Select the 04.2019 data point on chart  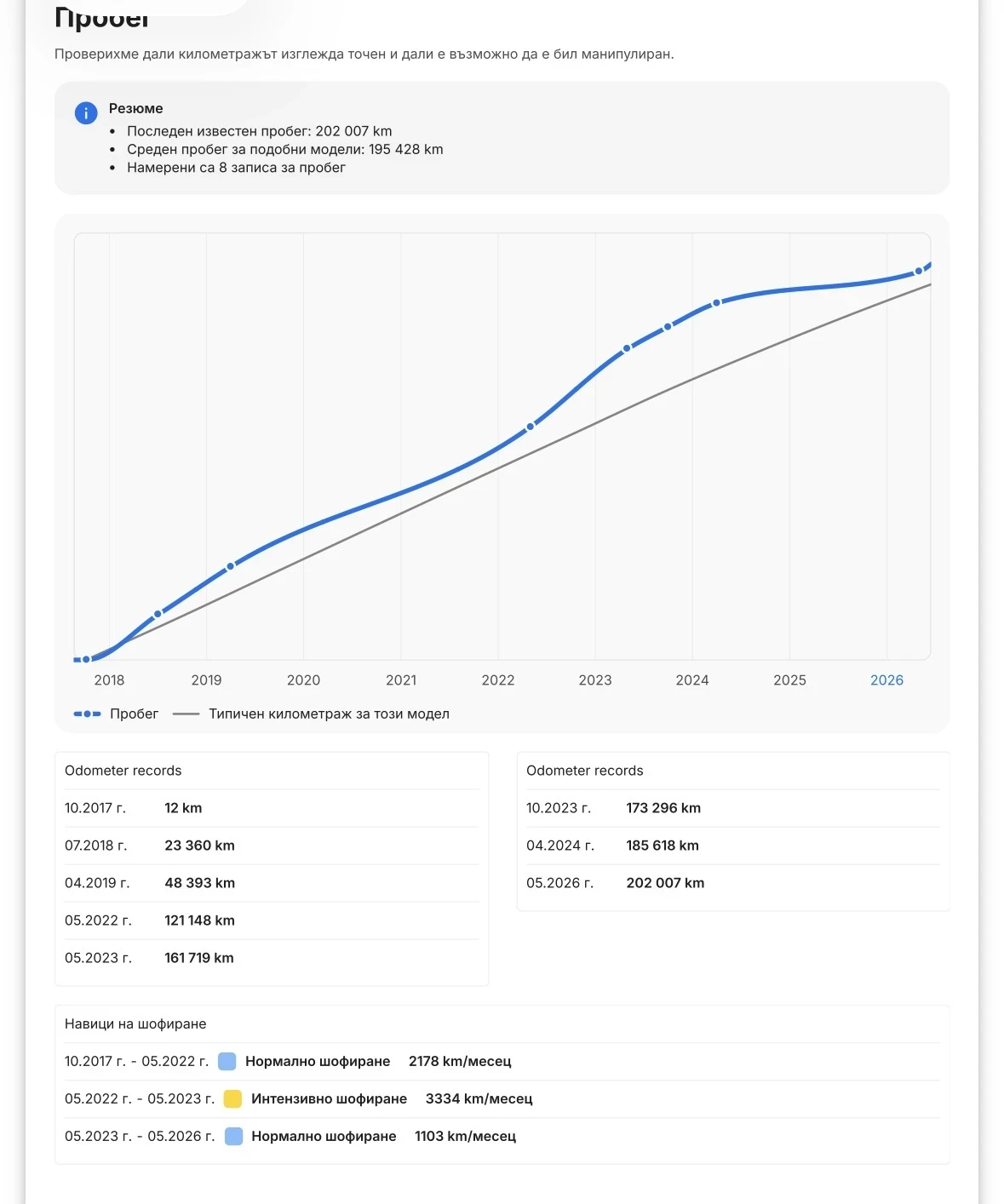coord(230,566)
